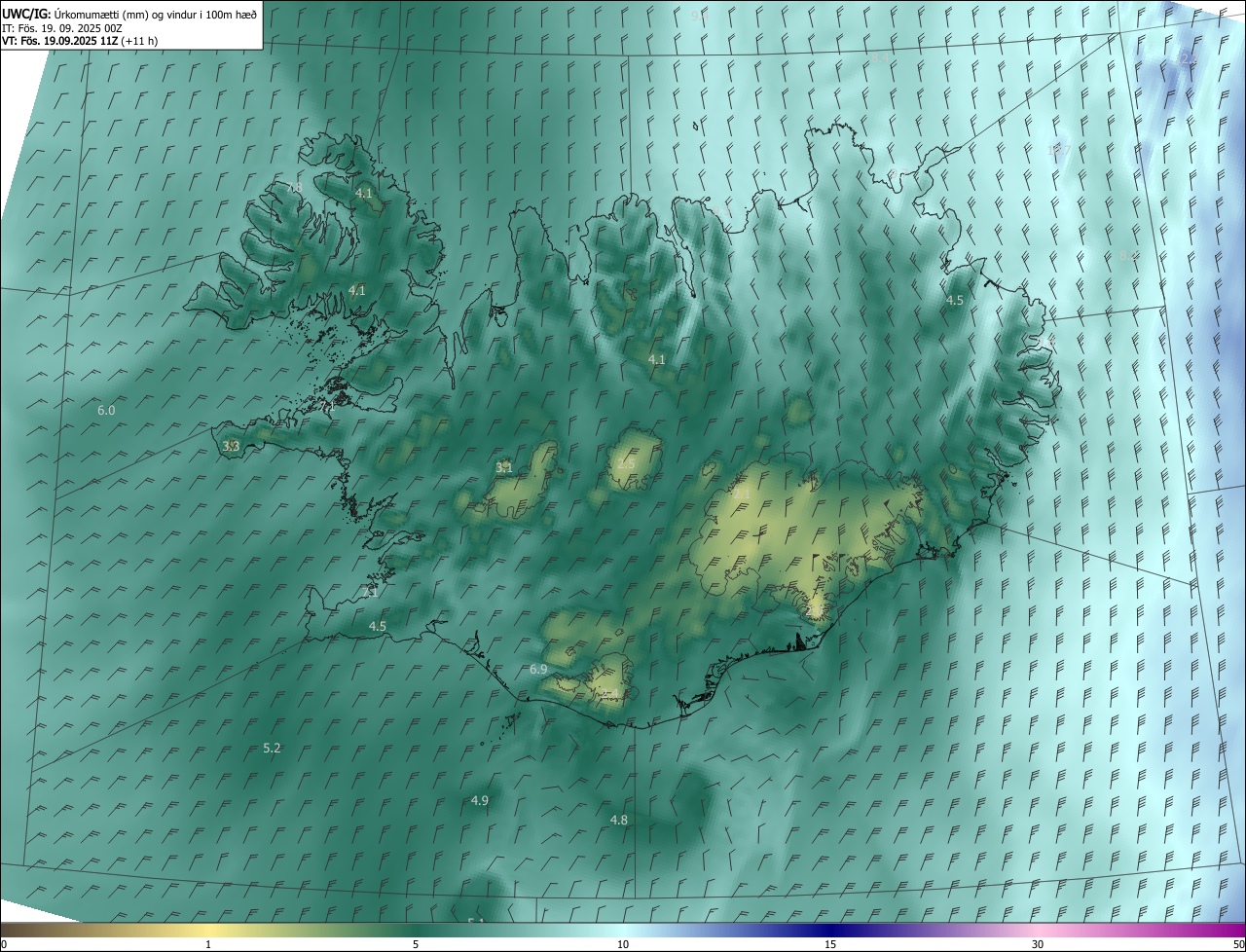Click the 15 label on the color scale

(x=830, y=945)
